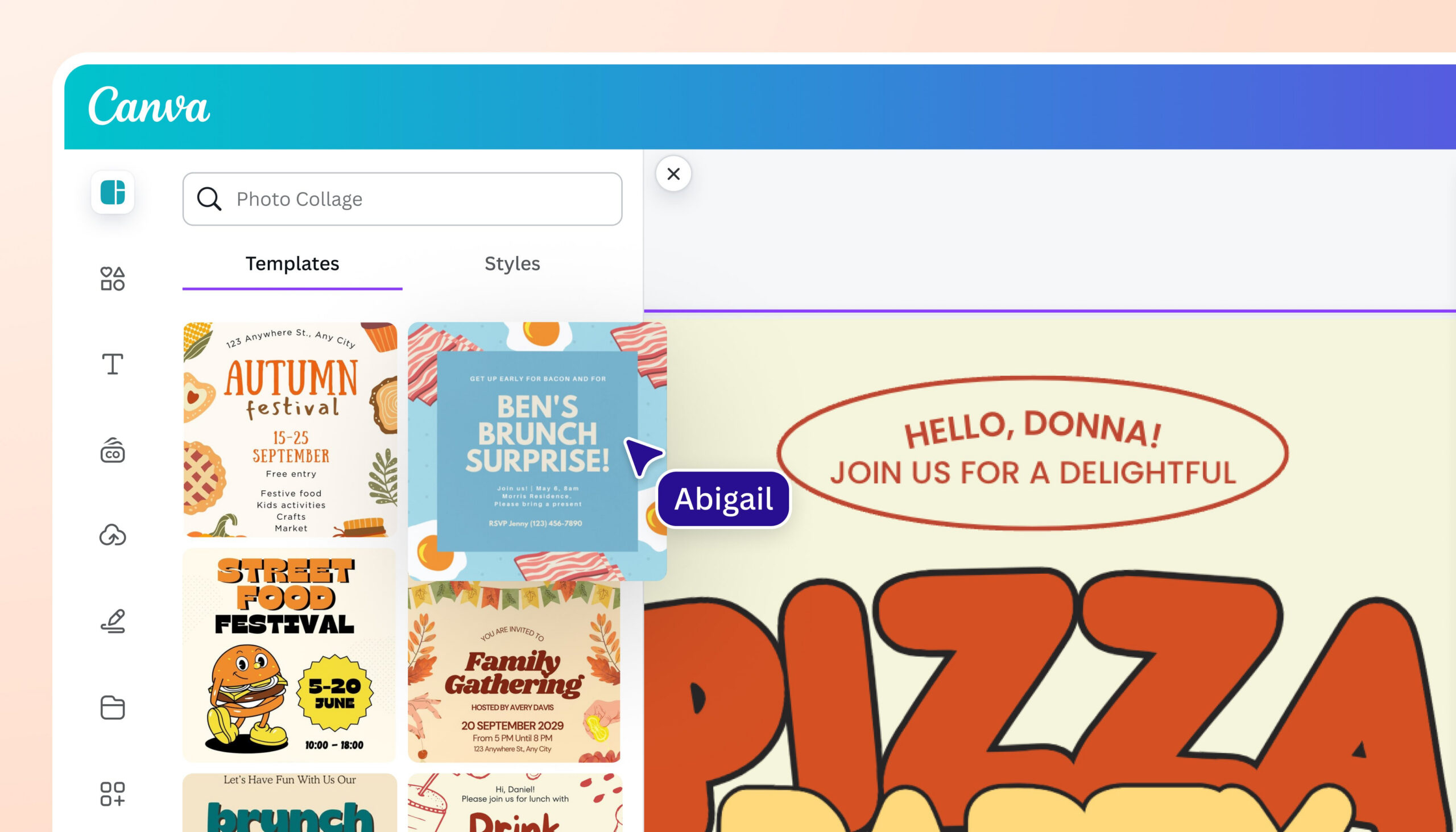Open the Brand panel from the sidebar
This screenshot has width=1456, height=832.
click(112, 452)
